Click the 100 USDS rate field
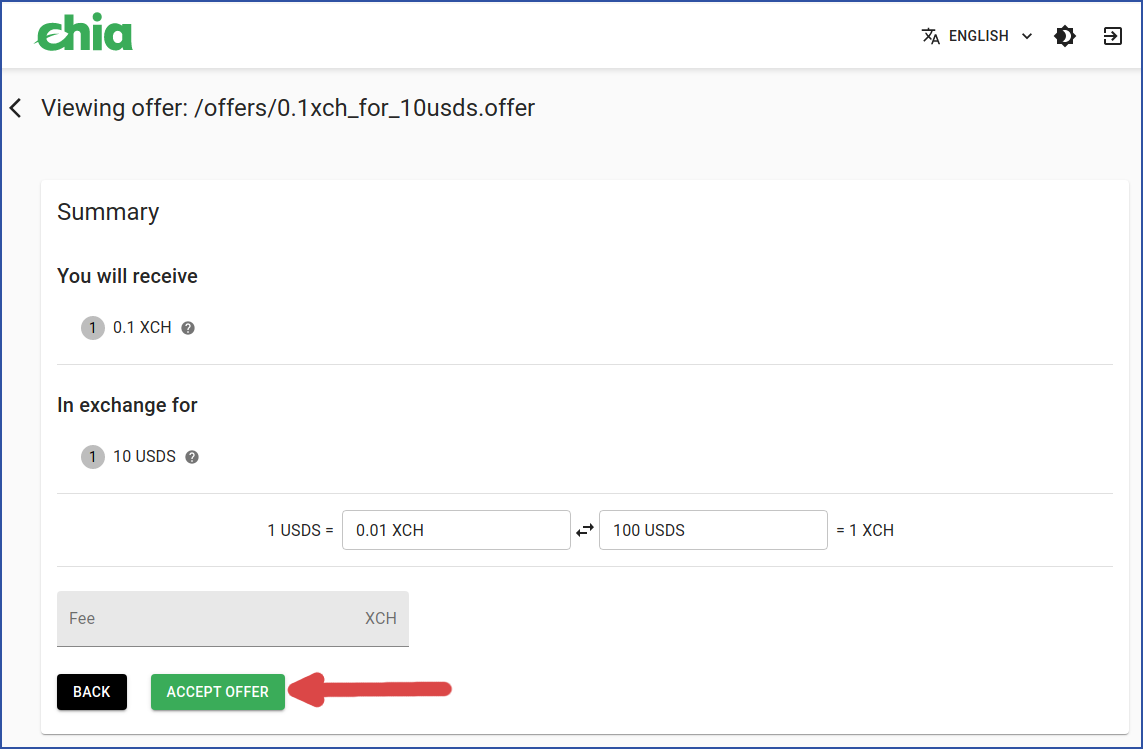 click(713, 530)
